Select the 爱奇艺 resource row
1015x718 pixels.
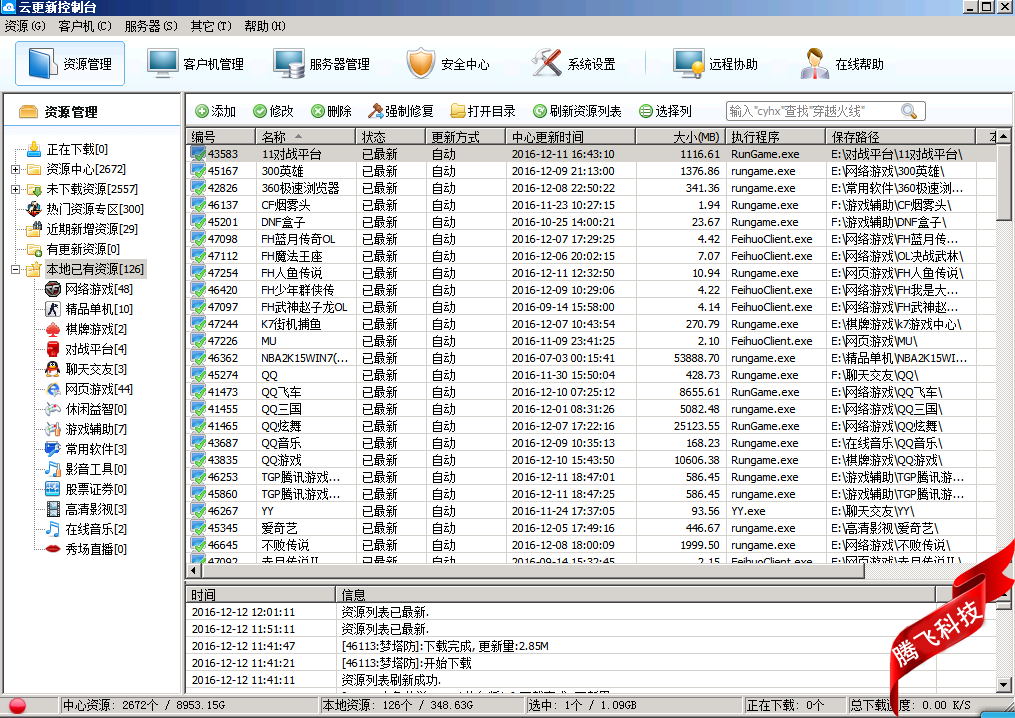592,528
